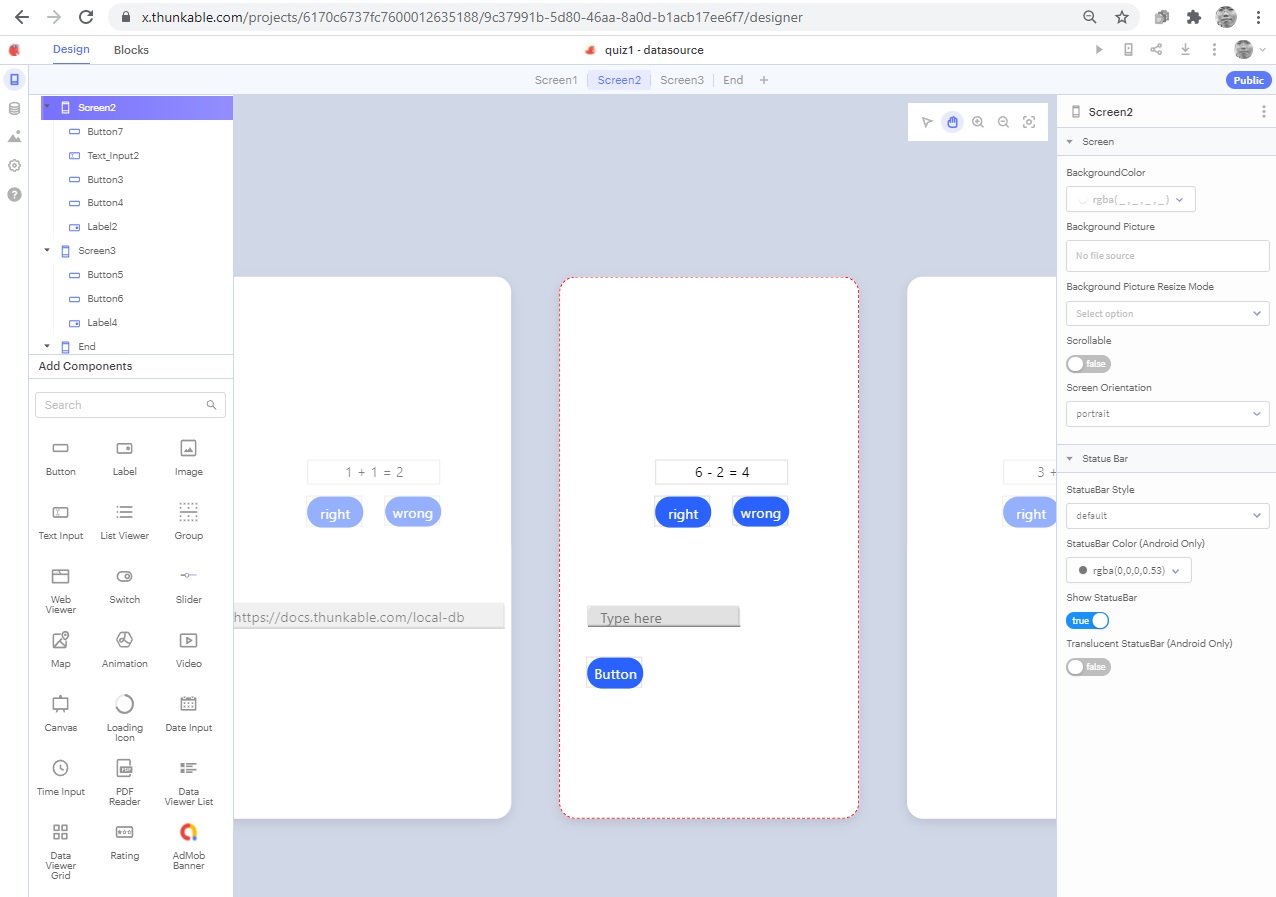The width and height of the screenshot is (1276, 897).
Task: Click the wrong button on Screen2
Action: click(760, 513)
